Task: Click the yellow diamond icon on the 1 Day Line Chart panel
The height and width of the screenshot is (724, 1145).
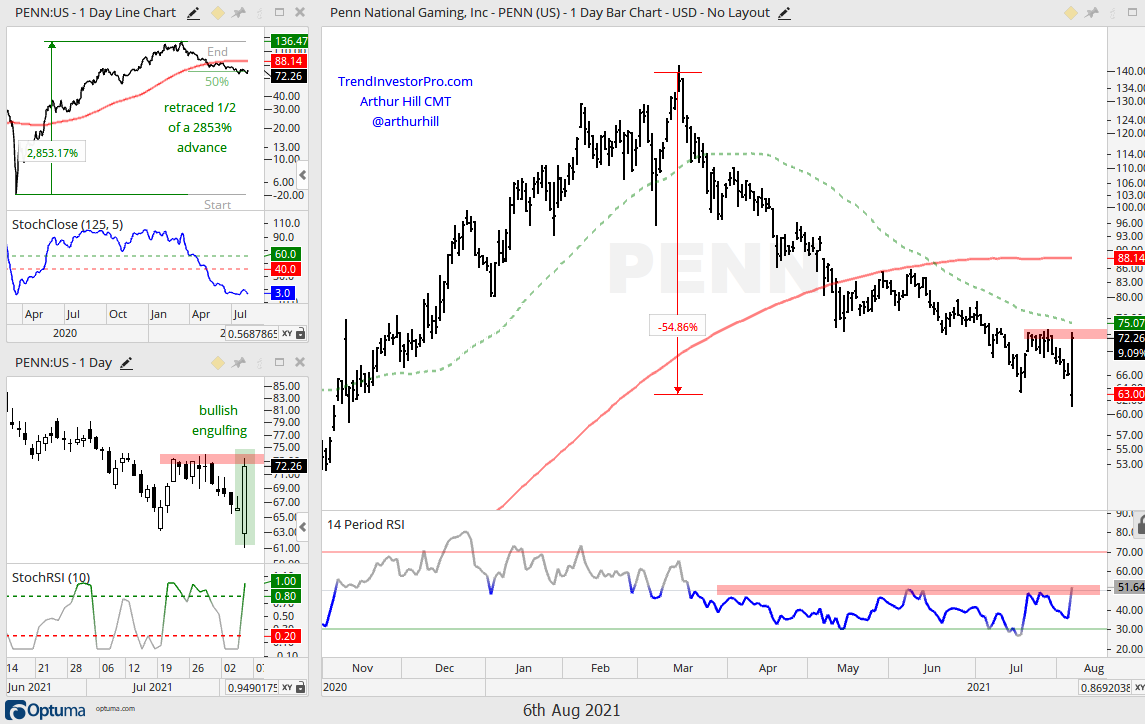Action: tap(218, 13)
